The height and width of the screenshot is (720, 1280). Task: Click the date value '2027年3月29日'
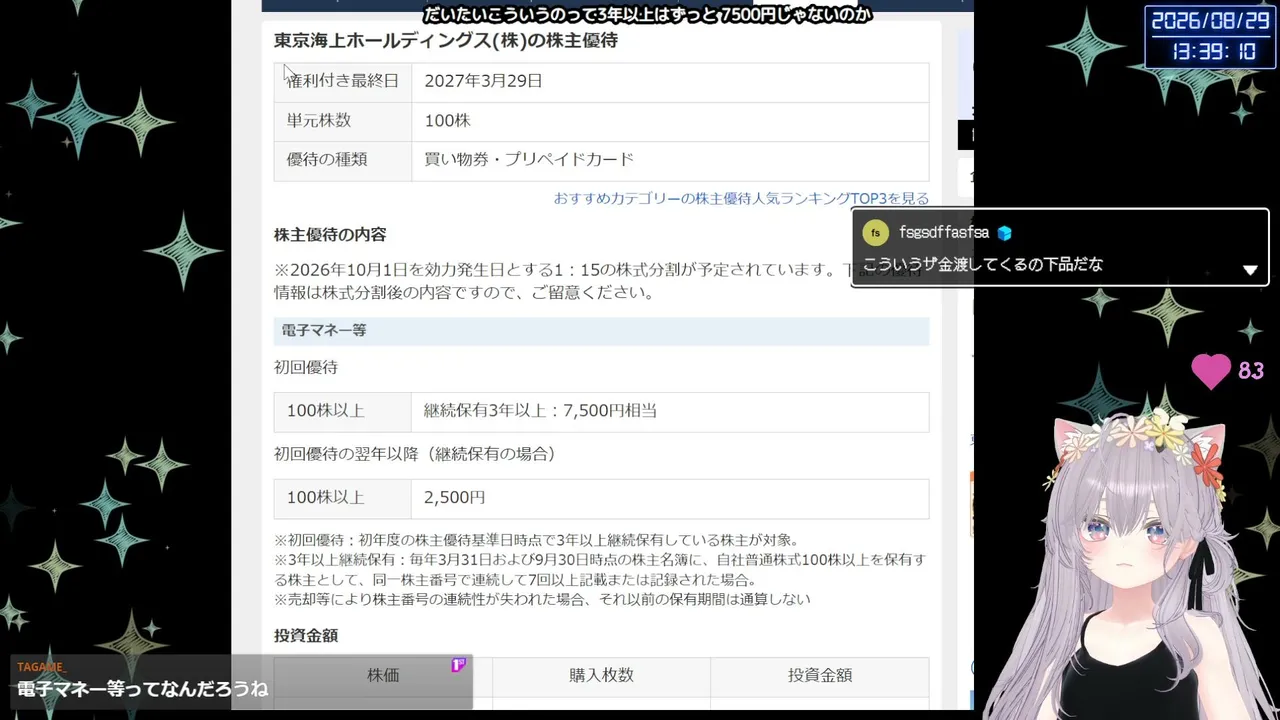click(483, 81)
